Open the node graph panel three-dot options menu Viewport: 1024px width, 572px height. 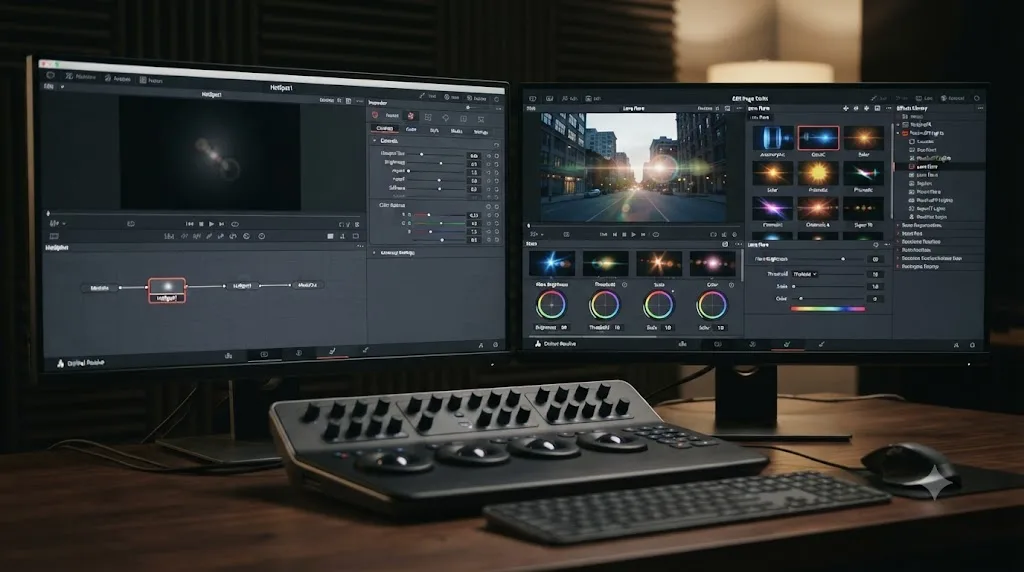pyautogui.click(x=360, y=246)
